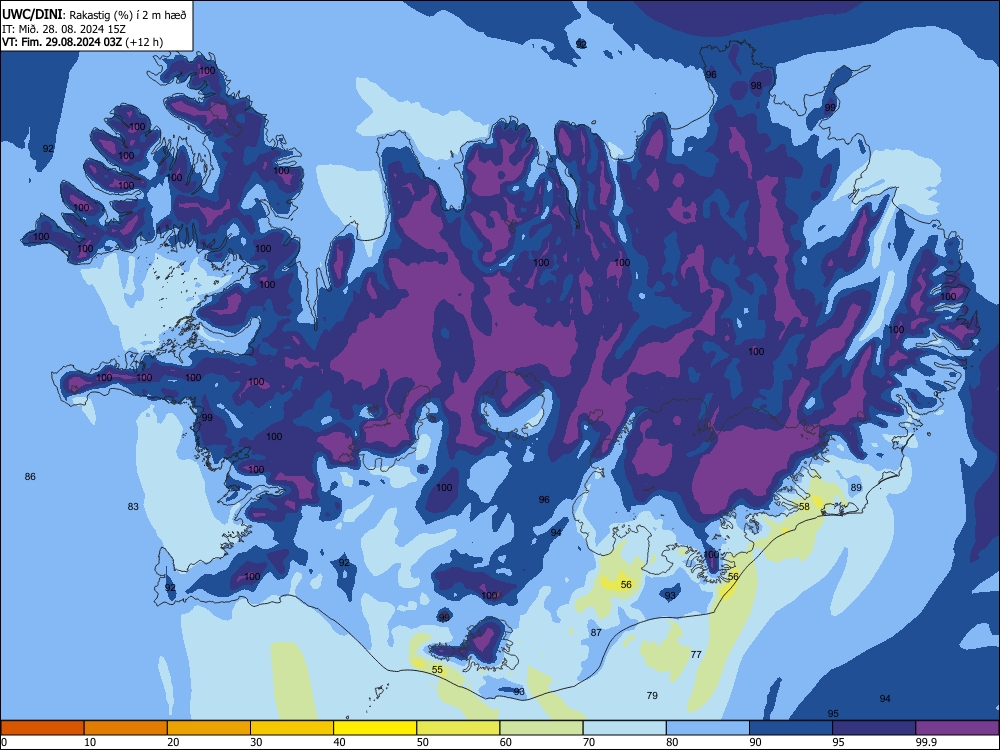Select the 80–90 light blue legend swatch
Image resolution: width=1000 pixels, height=750 pixels.
click(708, 728)
